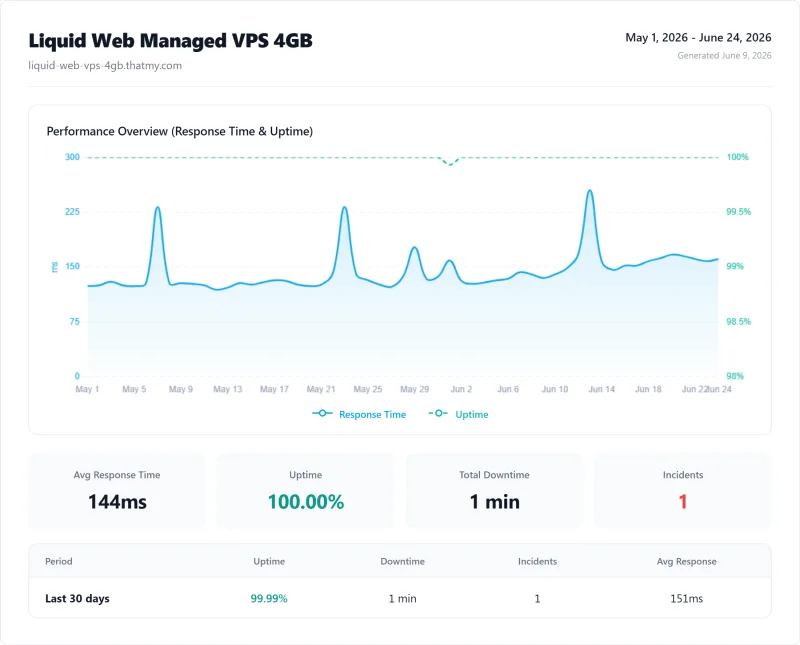
Task: Click the response spike near May 7
Action: click(158, 207)
